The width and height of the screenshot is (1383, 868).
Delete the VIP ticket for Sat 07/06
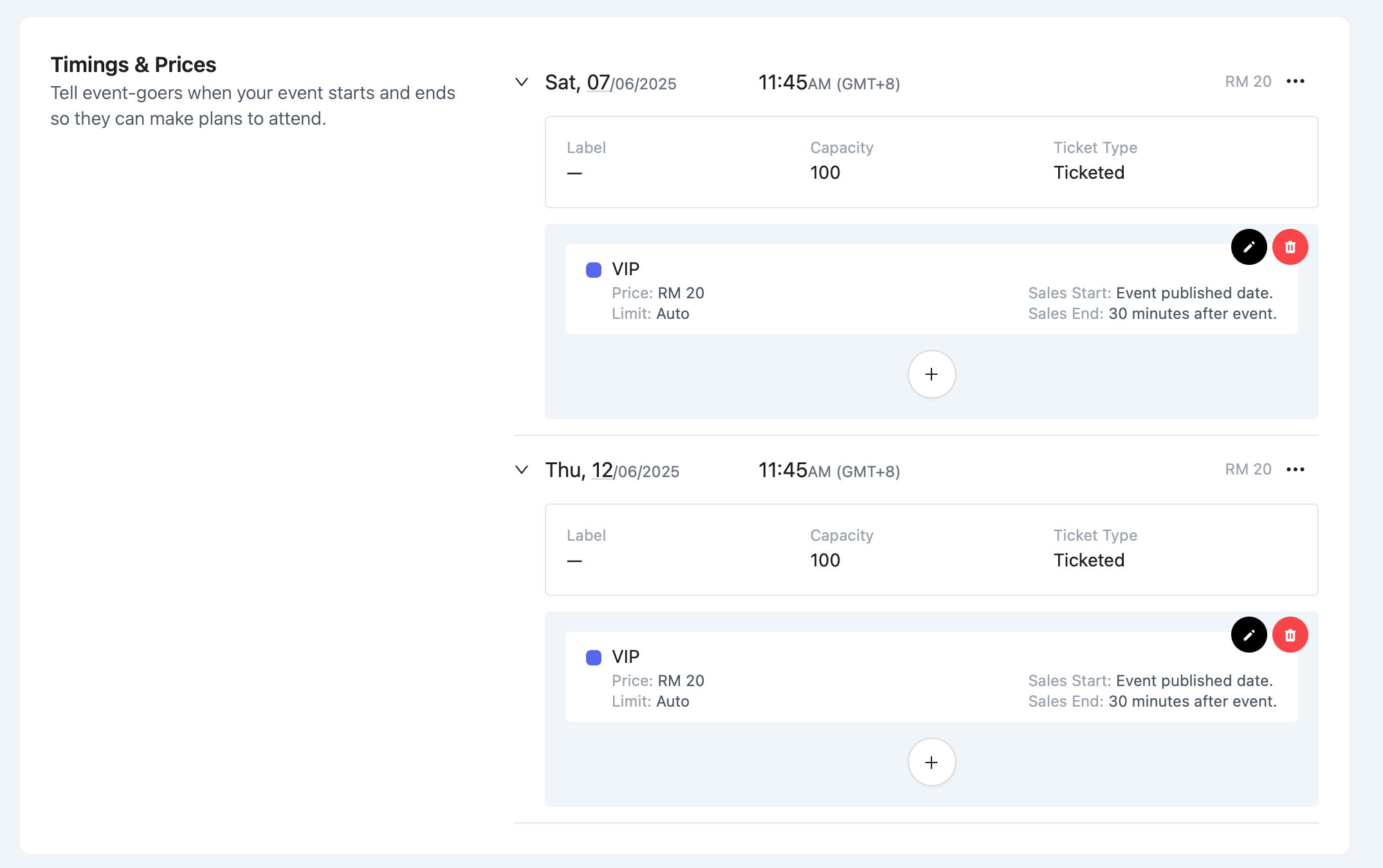coord(1290,247)
